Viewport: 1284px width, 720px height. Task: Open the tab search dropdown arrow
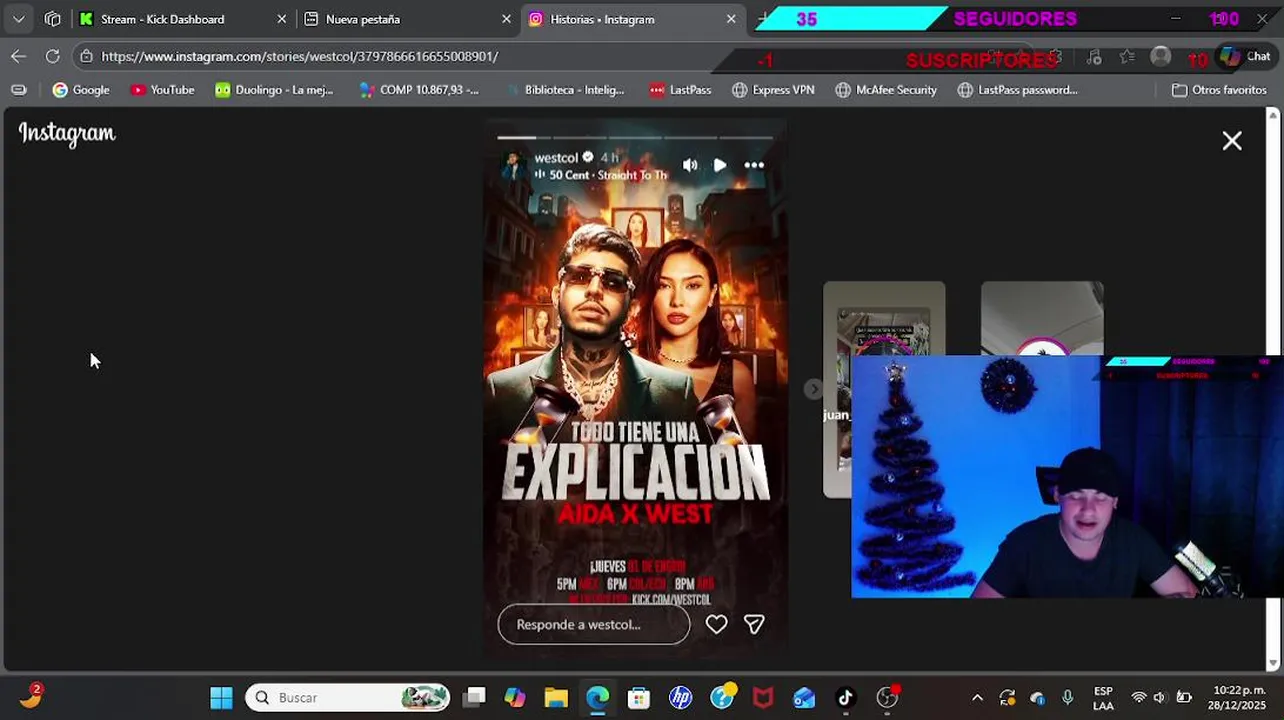click(18, 19)
